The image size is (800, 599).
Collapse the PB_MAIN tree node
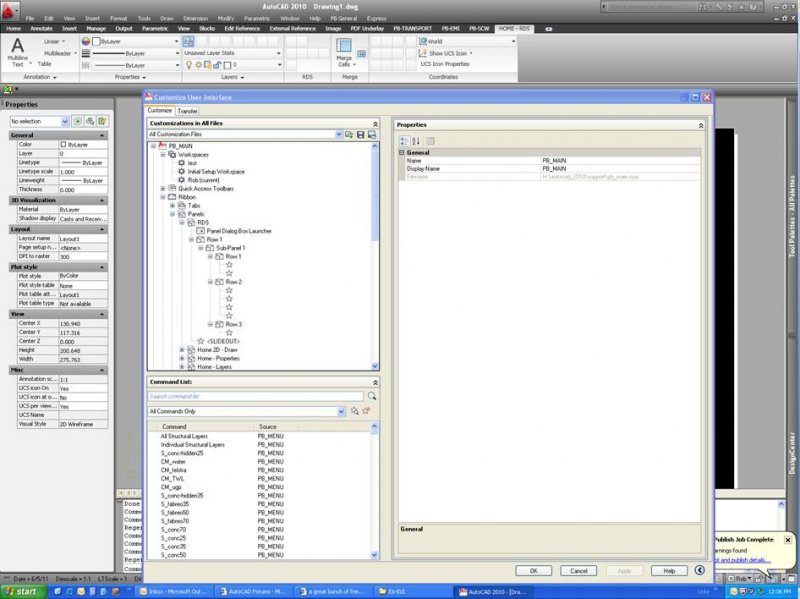coord(153,146)
